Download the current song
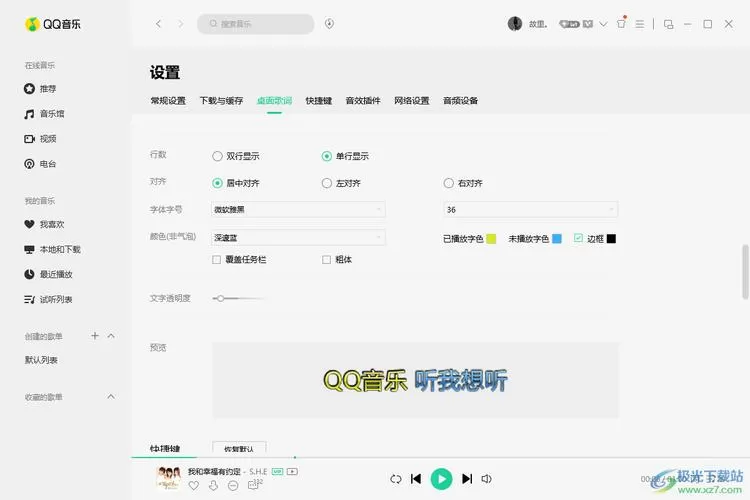The image size is (750, 500). 213,486
